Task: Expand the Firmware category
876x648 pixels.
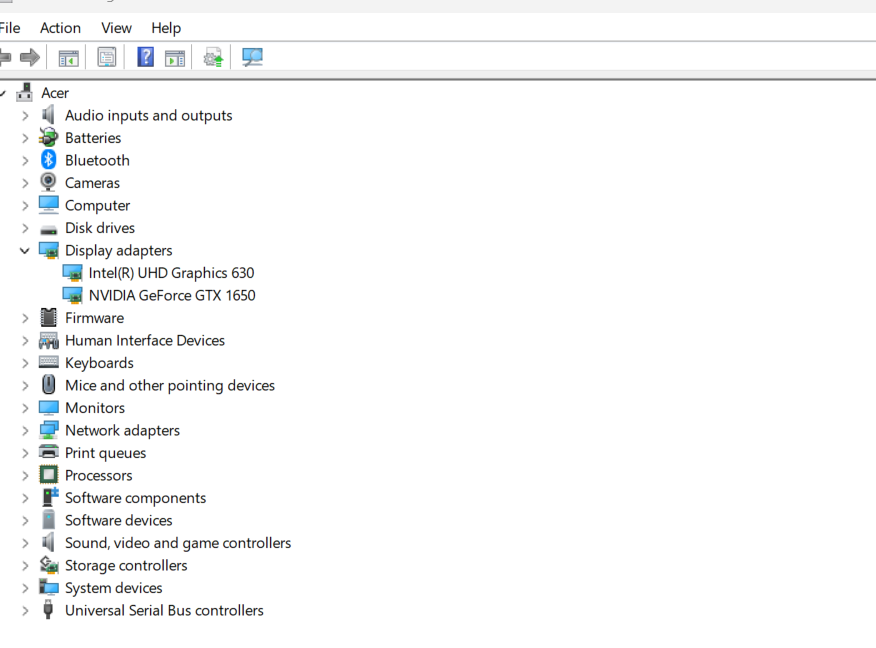Action: click(25, 318)
